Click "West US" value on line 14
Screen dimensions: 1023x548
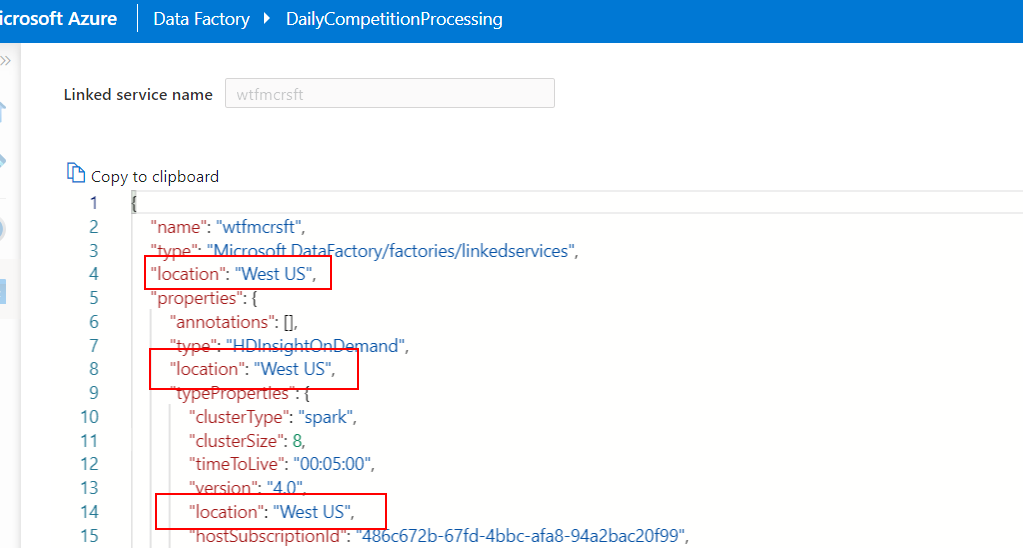pyautogui.click(x=312, y=512)
